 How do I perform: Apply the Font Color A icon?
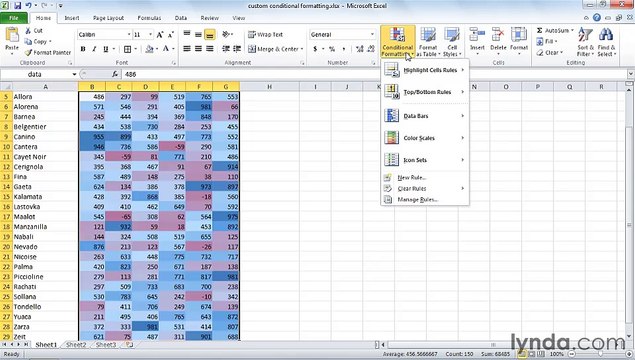tap(166, 49)
